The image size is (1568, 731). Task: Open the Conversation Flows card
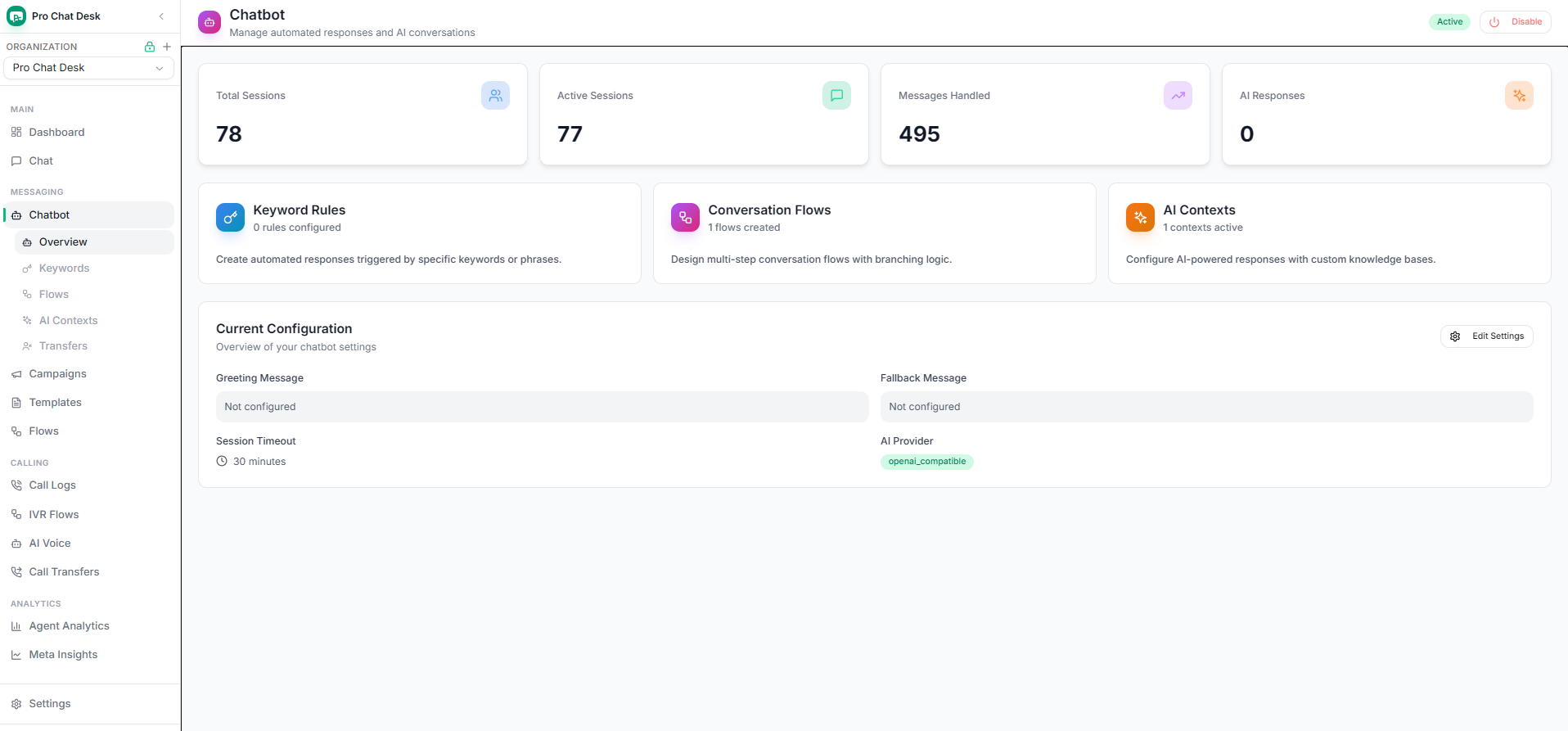click(x=875, y=233)
